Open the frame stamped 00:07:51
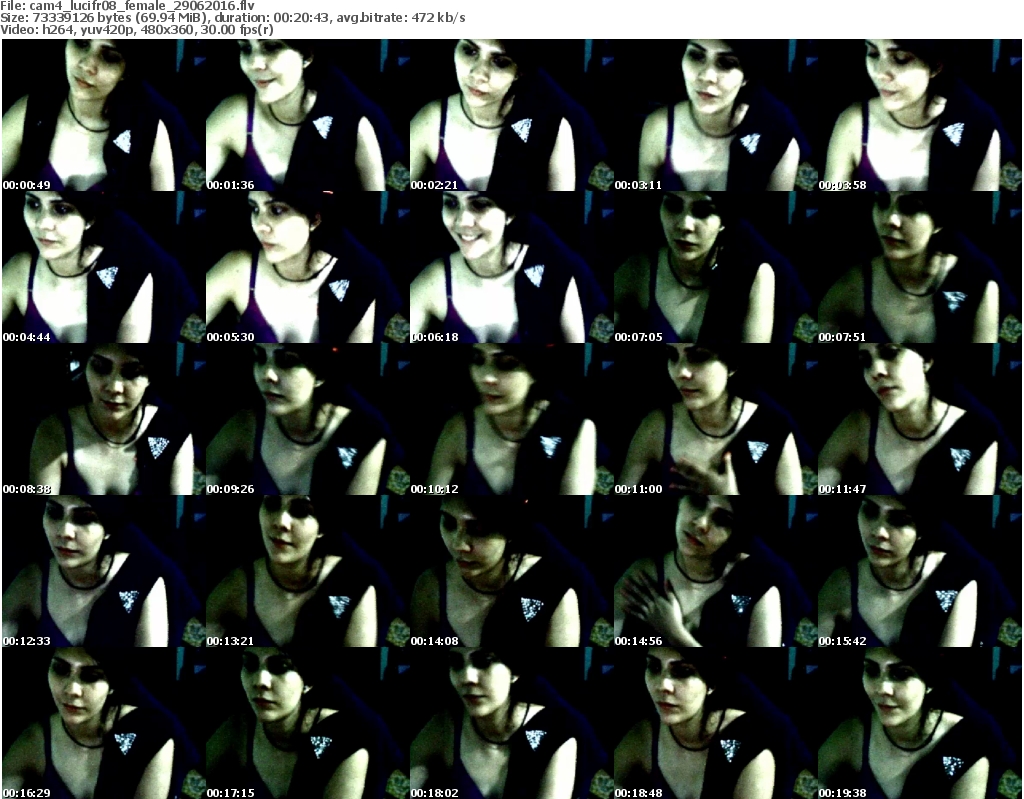The image size is (1024, 799). (919, 267)
